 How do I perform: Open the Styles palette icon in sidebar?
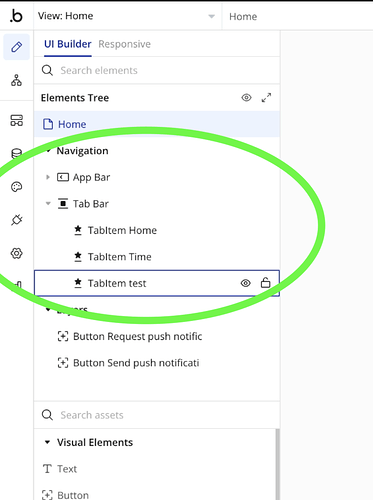16,187
